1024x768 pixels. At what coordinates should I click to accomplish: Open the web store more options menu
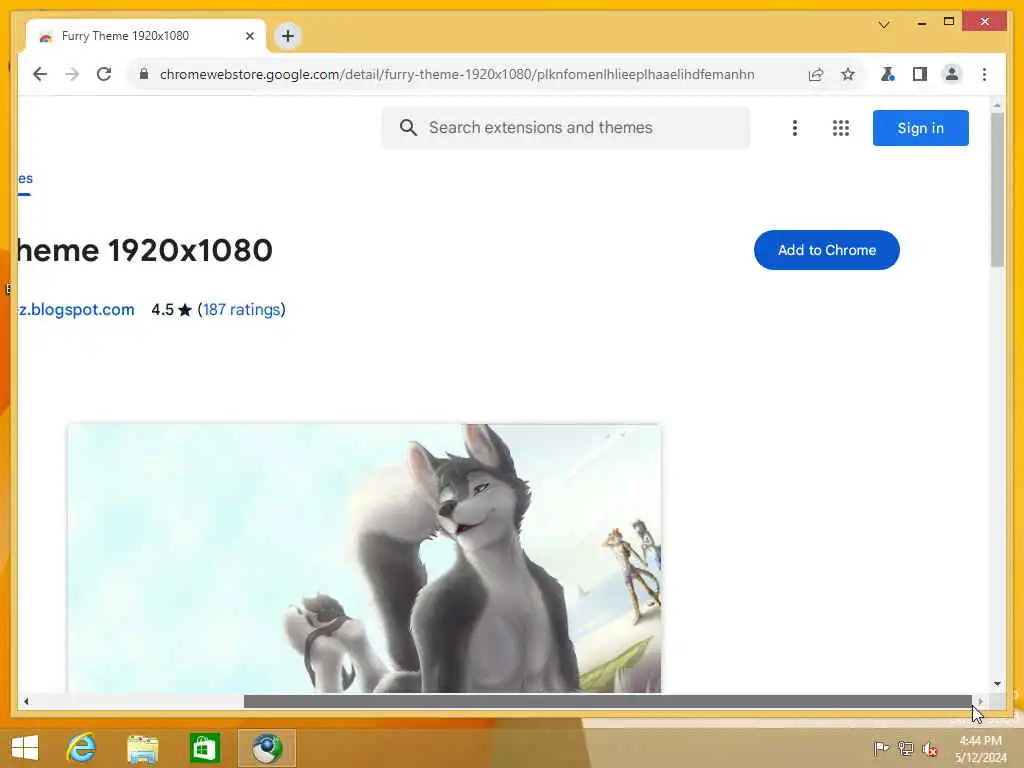pyautogui.click(x=795, y=128)
